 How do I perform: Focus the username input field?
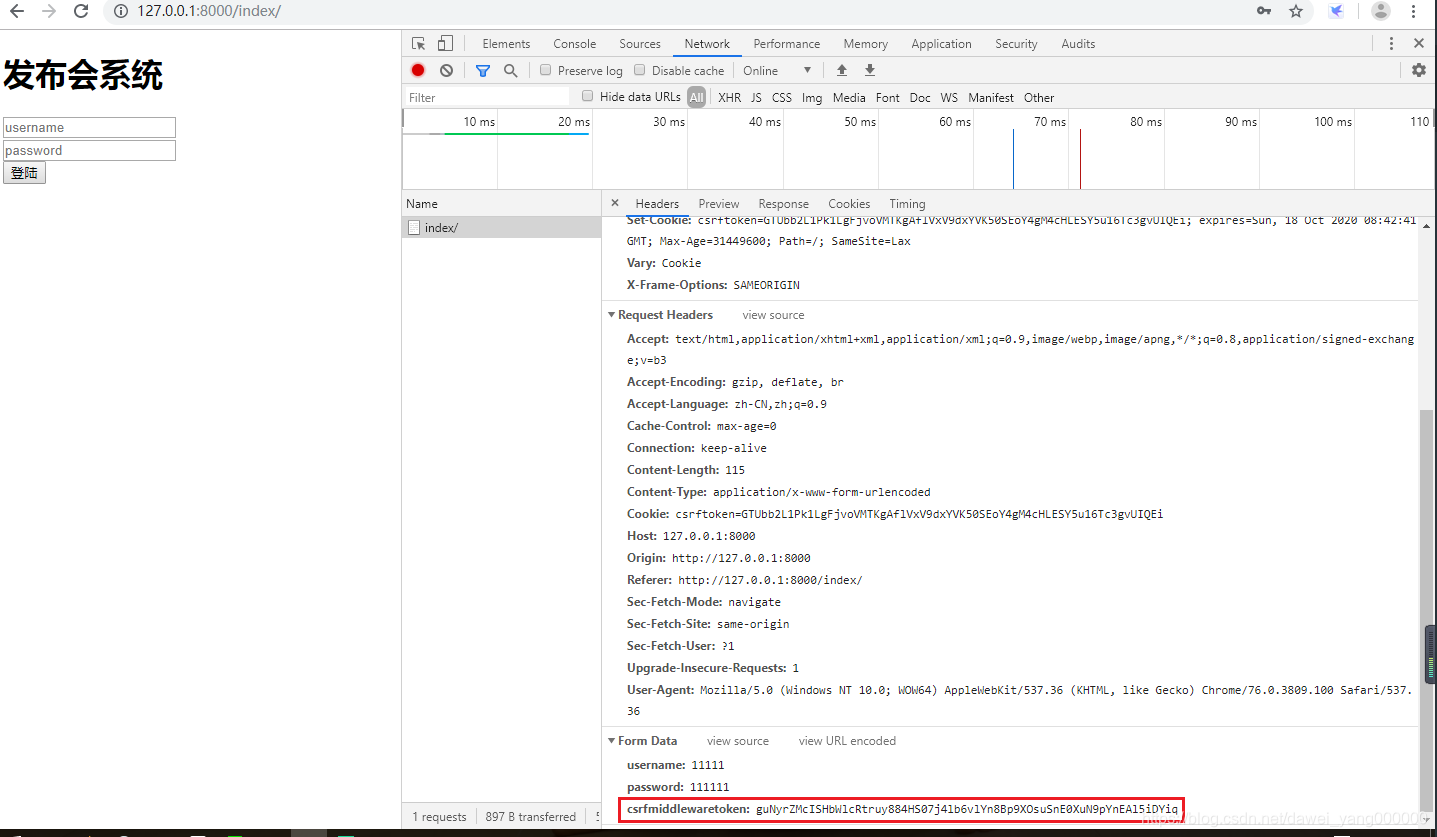(89, 127)
